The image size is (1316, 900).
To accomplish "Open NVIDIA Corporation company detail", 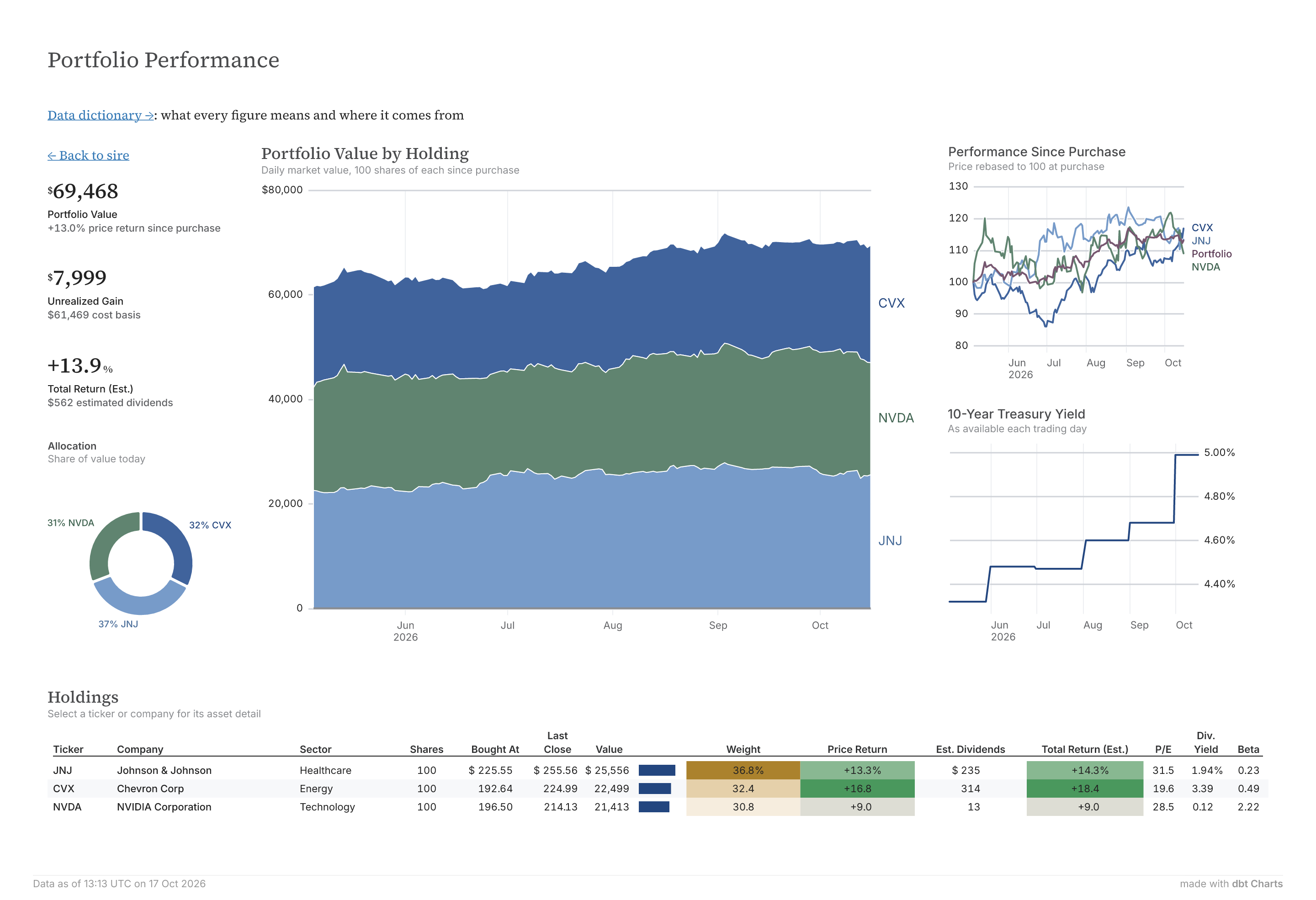I will coord(164,807).
